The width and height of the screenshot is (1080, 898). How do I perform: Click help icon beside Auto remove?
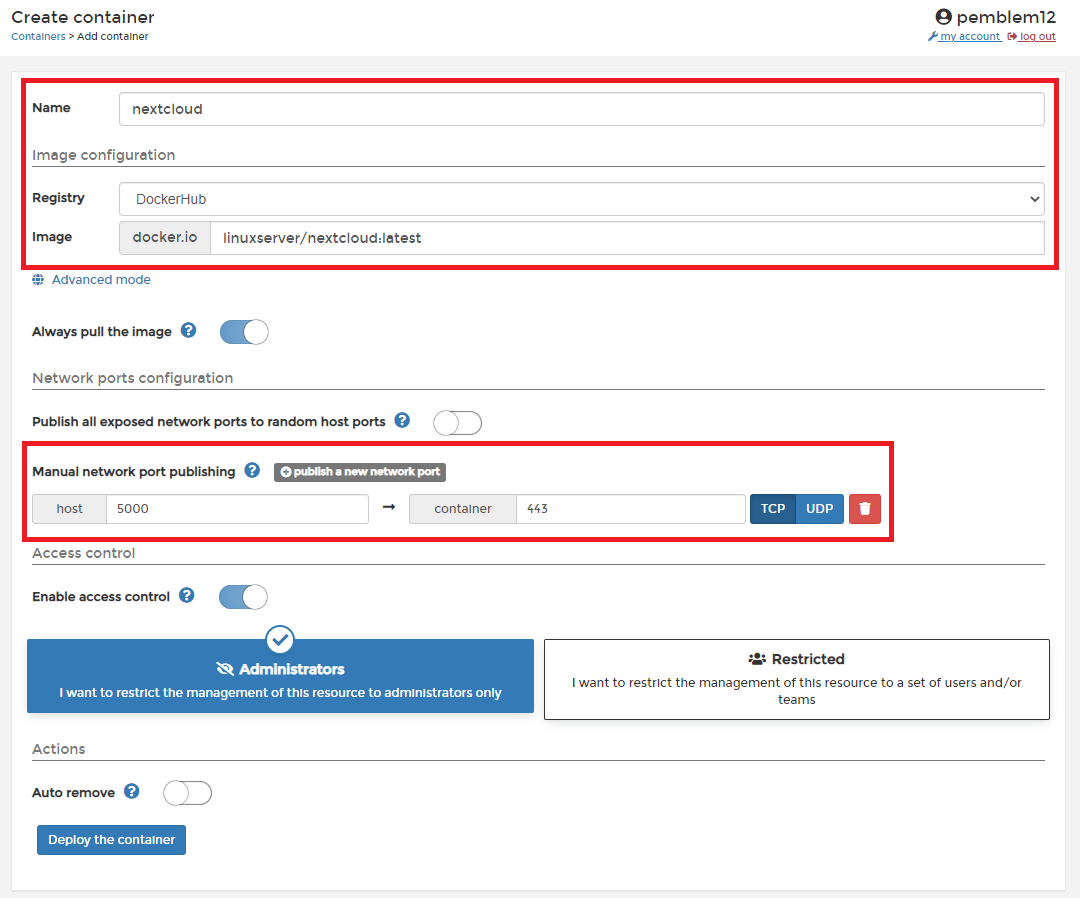coord(132,792)
